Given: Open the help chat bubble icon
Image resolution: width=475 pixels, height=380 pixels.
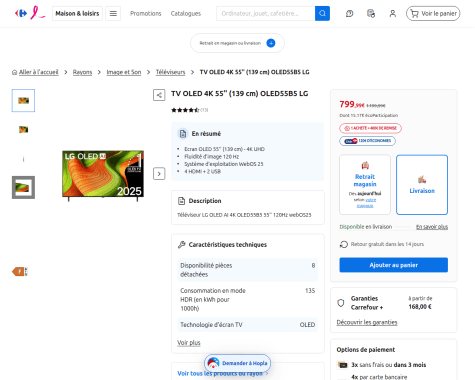Looking at the screenshot, I should 349,14.
